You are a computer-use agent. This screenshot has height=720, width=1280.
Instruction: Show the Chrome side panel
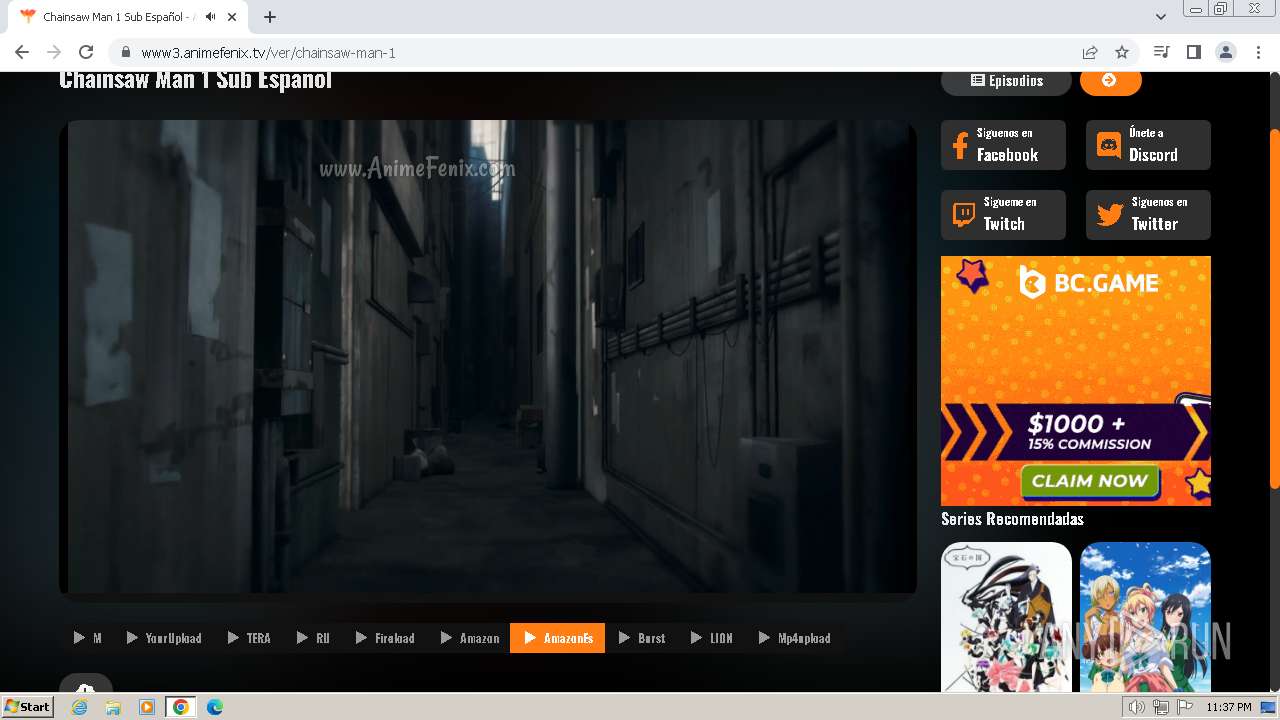(1193, 52)
